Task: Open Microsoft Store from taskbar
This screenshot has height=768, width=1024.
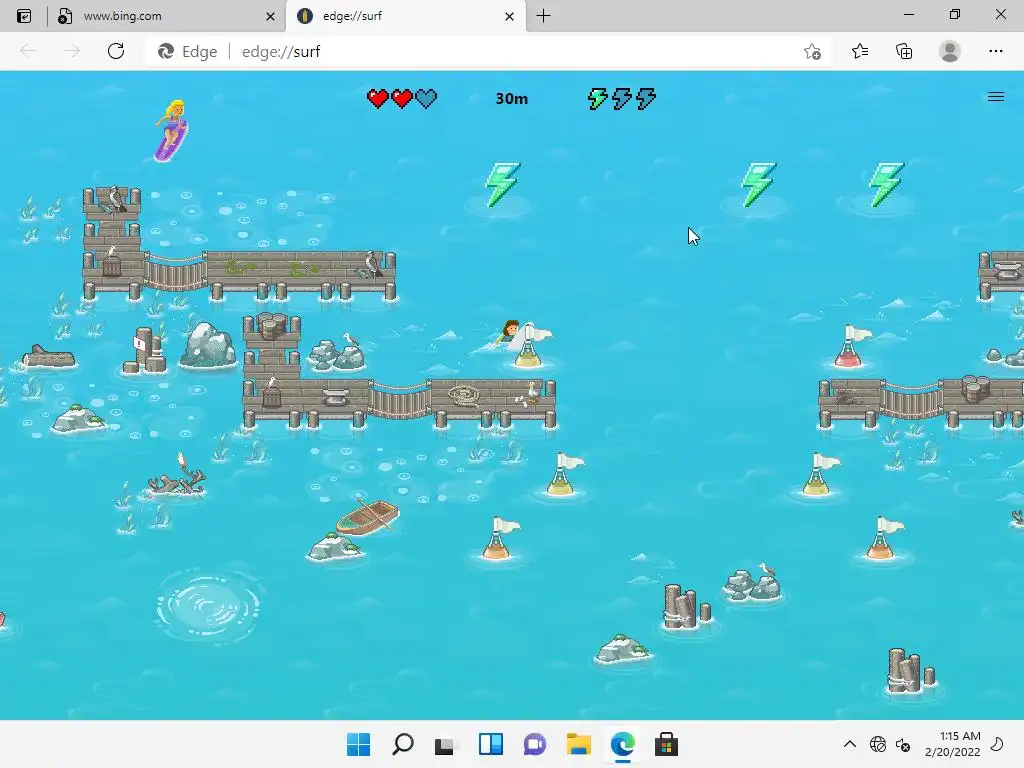Action: (x=666, y=744)
